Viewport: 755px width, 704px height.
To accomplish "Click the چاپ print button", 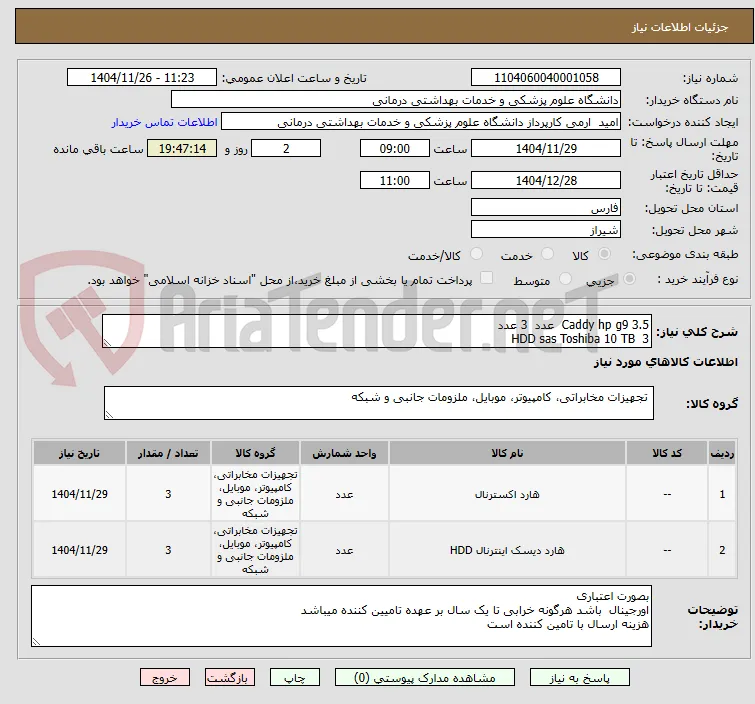I will [295, 678].
